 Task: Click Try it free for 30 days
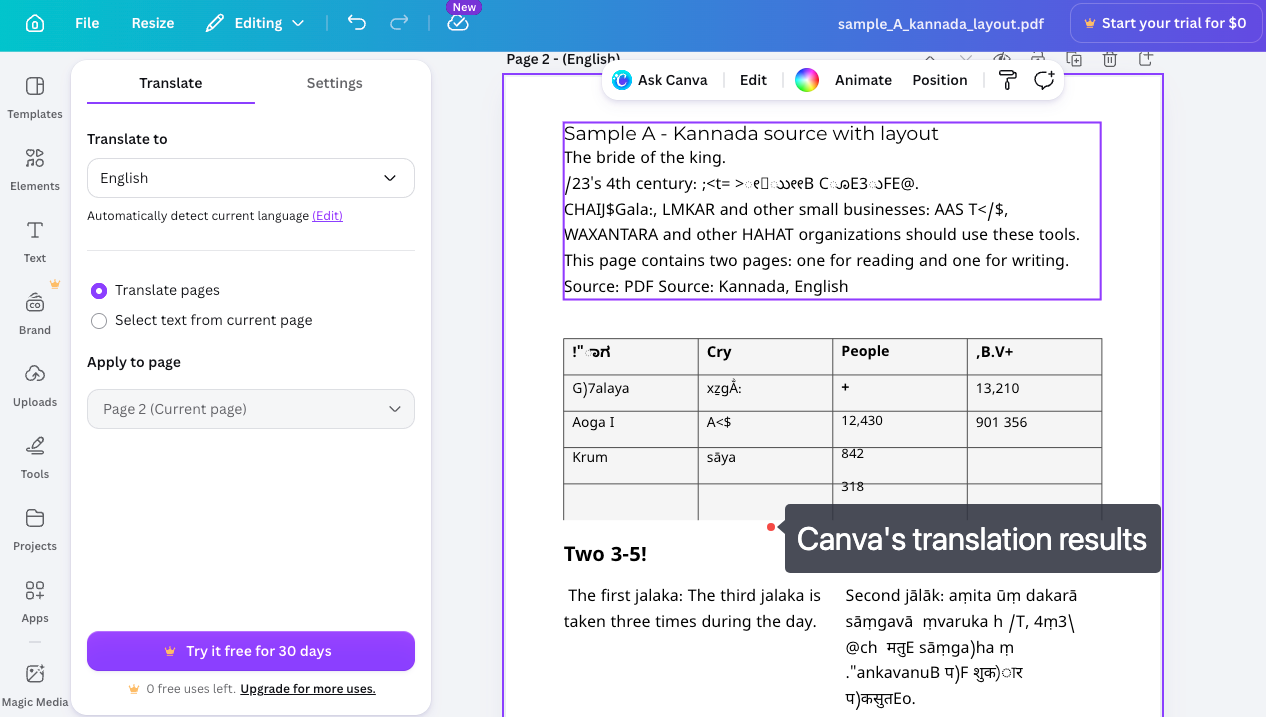(x=251, y=651)
